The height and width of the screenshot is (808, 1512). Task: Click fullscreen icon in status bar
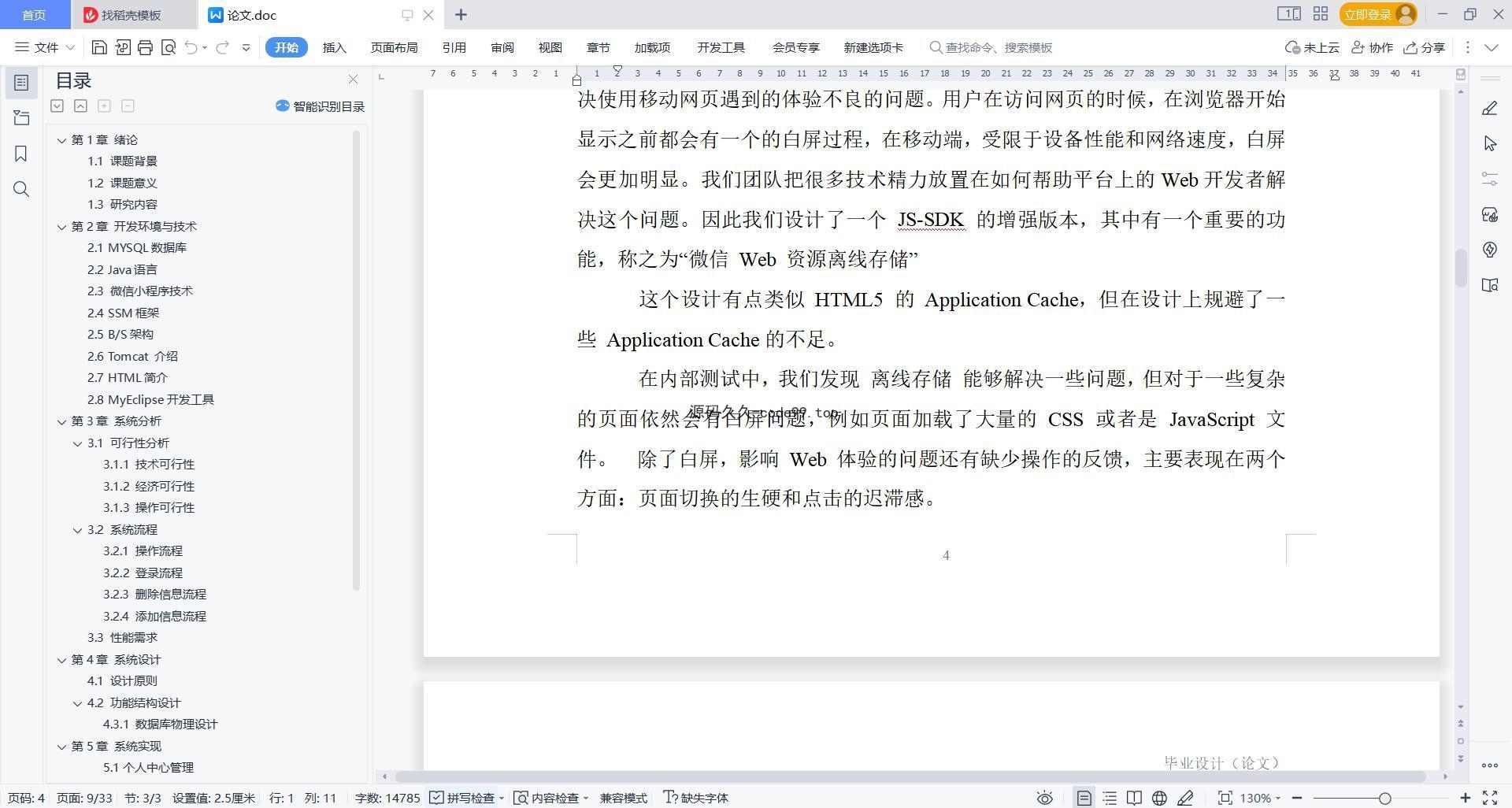(1490, 798)
